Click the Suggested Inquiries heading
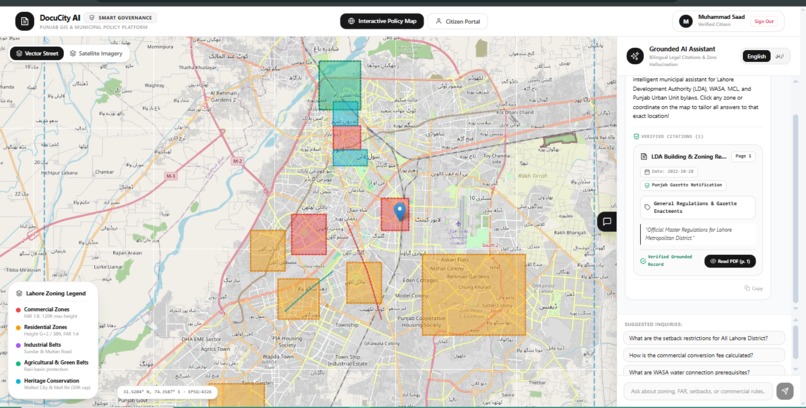 [653, 324]
